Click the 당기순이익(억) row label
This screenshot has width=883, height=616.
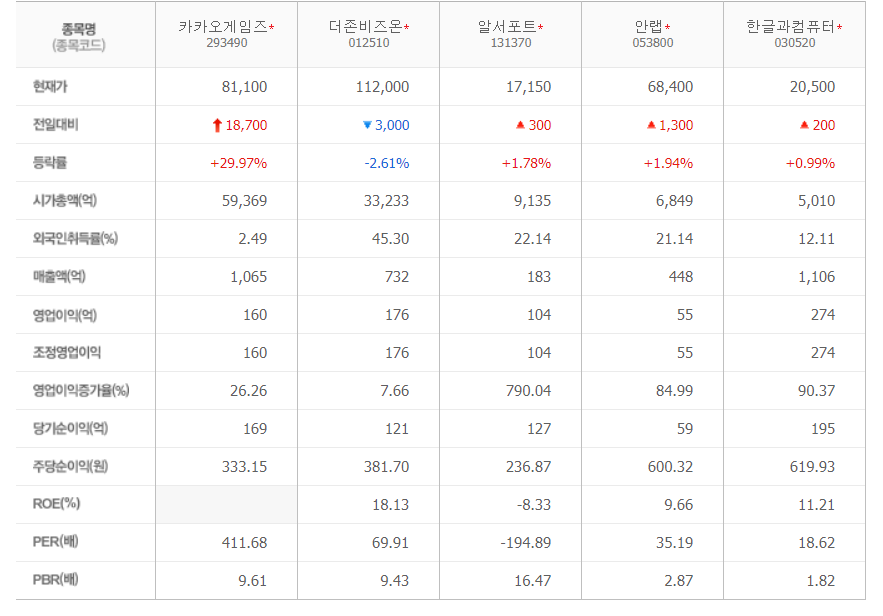(70, 428)
